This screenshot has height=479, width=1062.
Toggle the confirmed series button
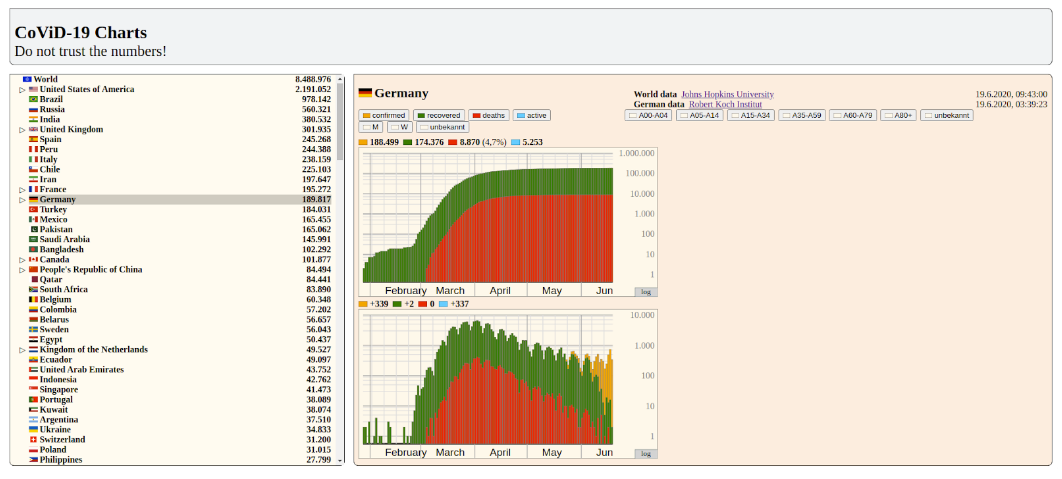pyautogui.click(x=384, y=116)
